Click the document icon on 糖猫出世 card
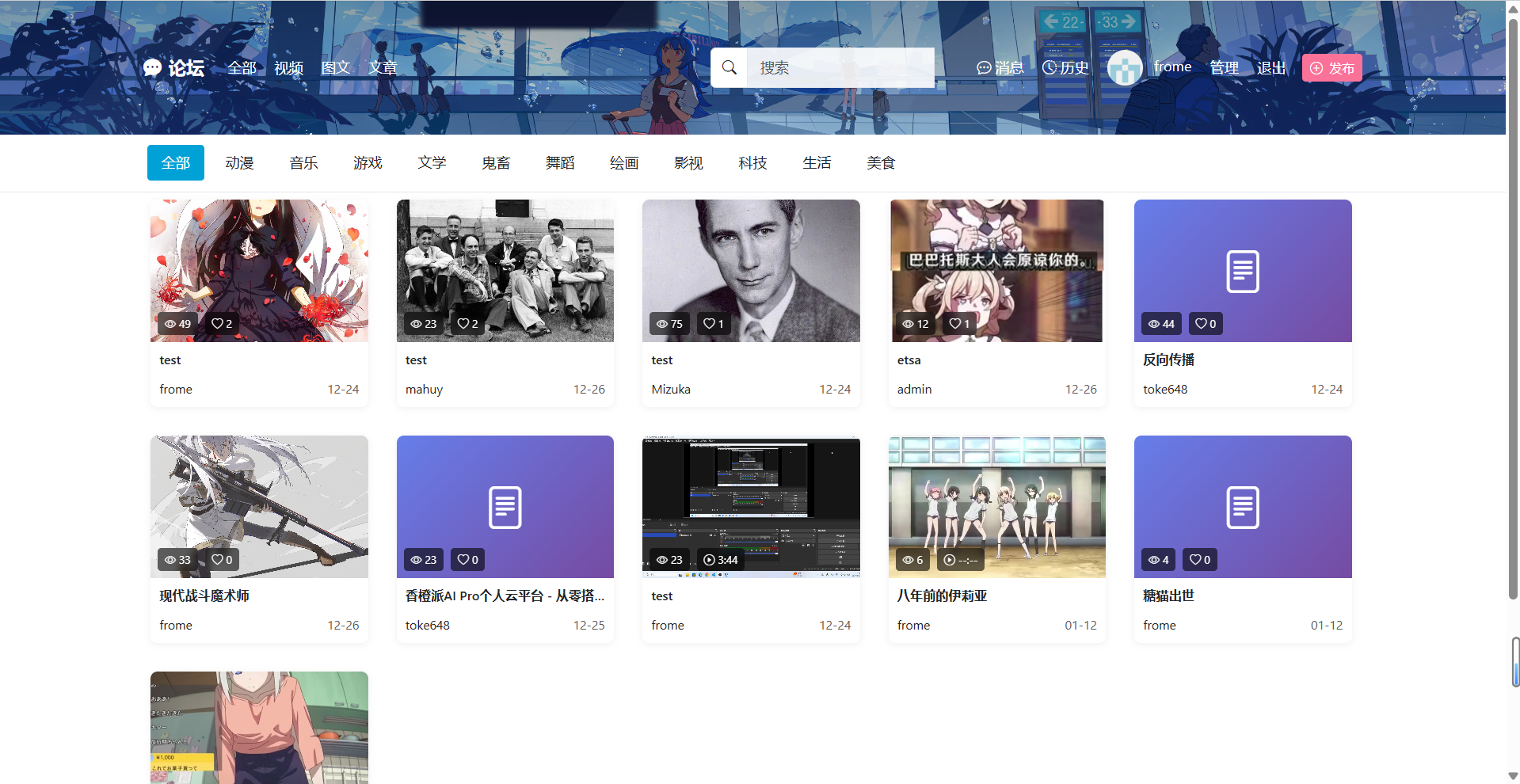 [1243, 508]
